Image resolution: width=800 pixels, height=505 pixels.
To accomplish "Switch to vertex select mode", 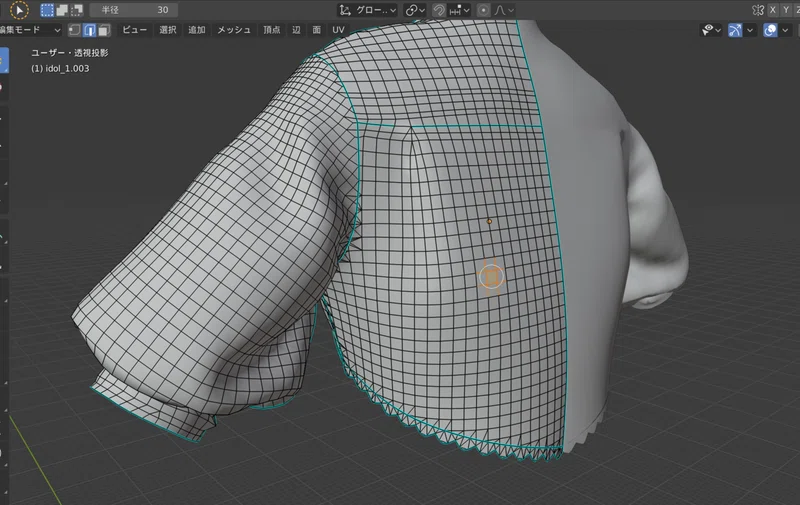I will (x=74, y=30).
